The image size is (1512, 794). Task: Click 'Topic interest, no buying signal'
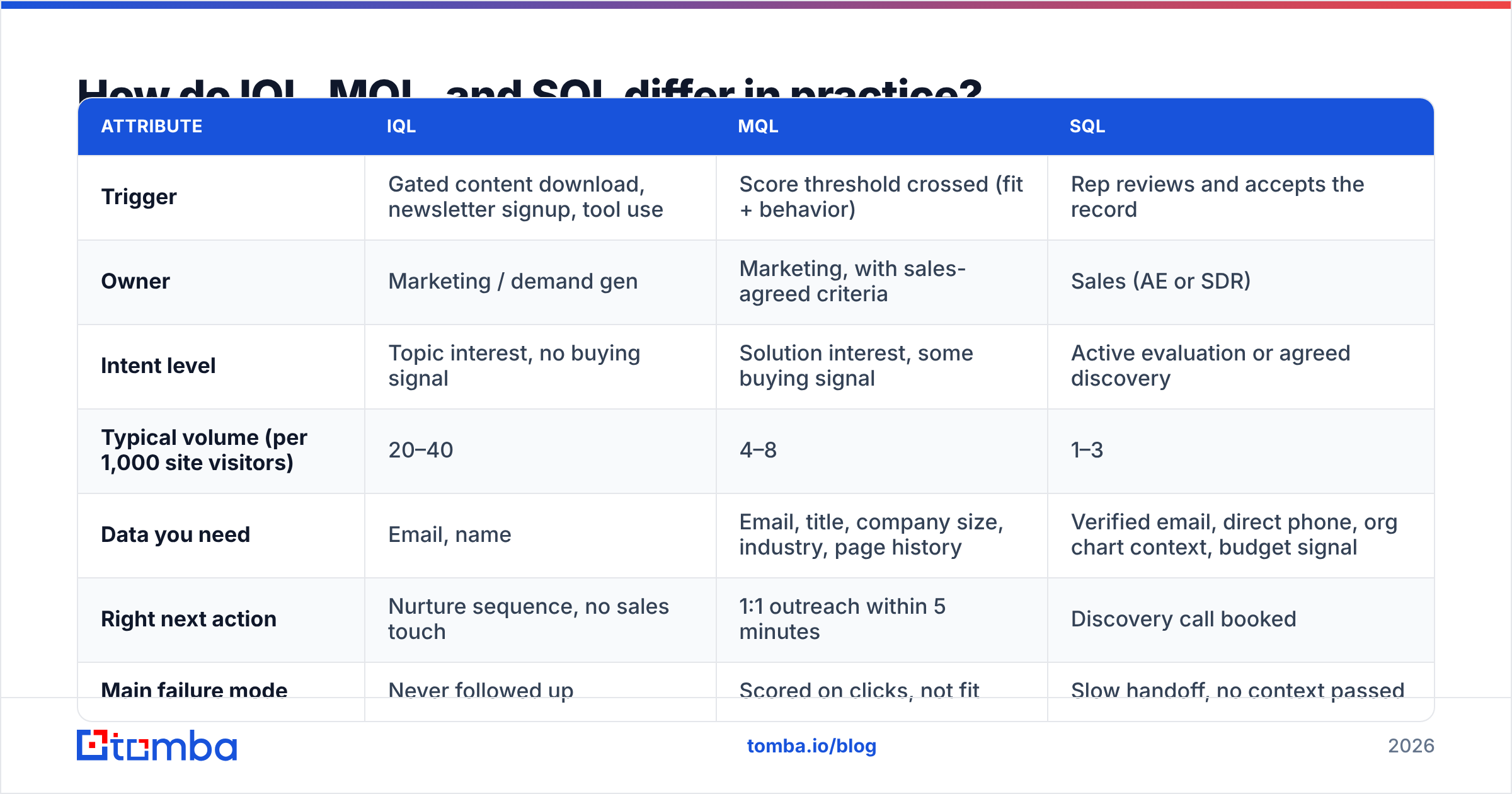point(514,365)
